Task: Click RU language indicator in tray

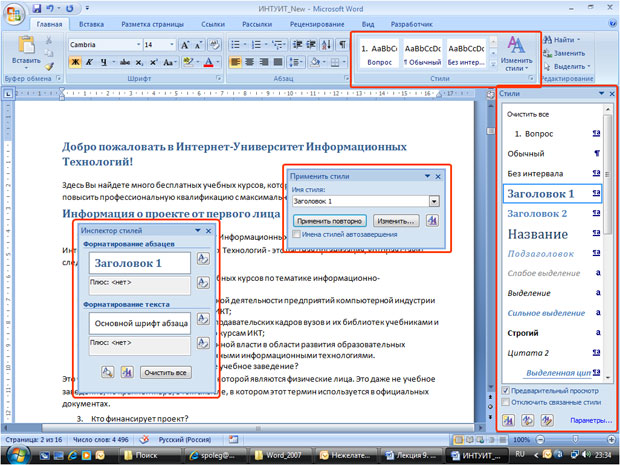Action: point(520,454)
